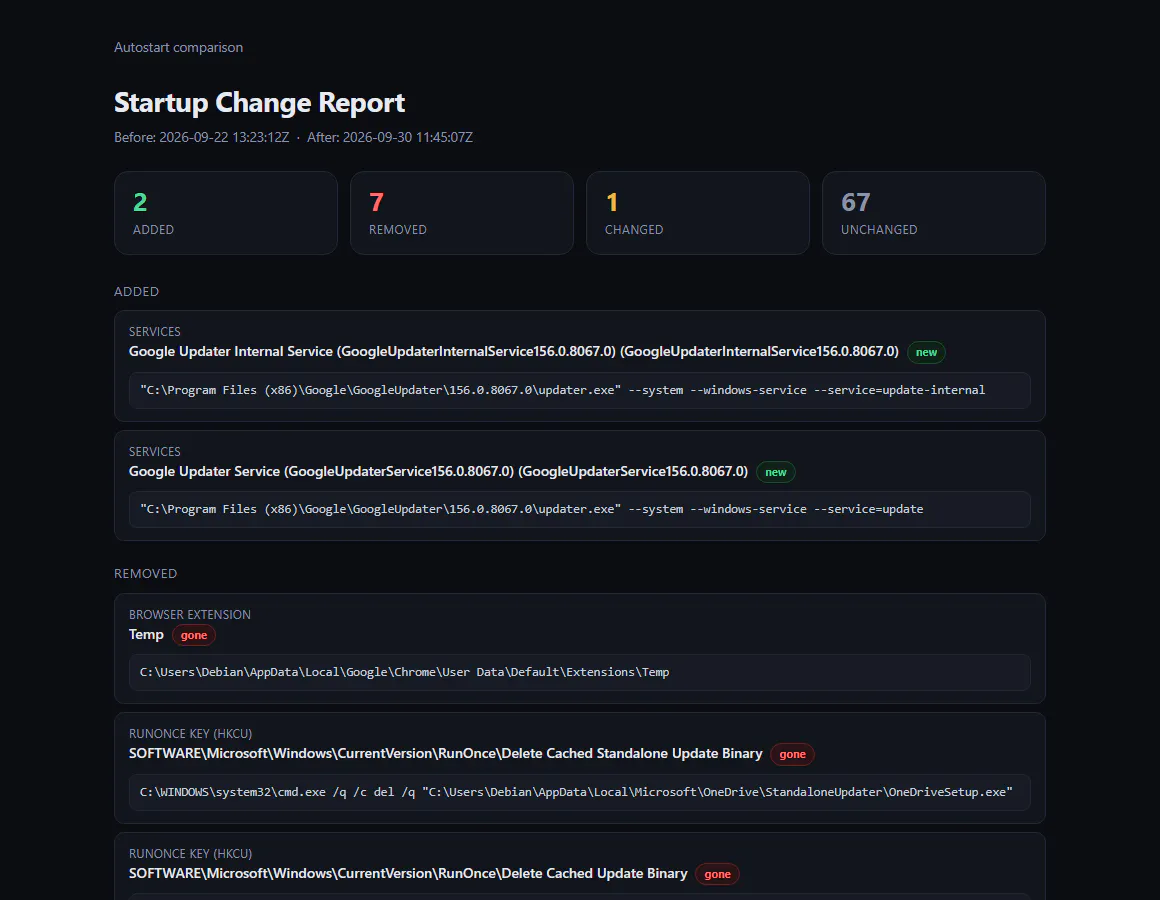1160x900 pixels.
Task: Click the "gone" badge beside Delete Cached Standalone Update Binary
Action: click(x=792, y=754)
